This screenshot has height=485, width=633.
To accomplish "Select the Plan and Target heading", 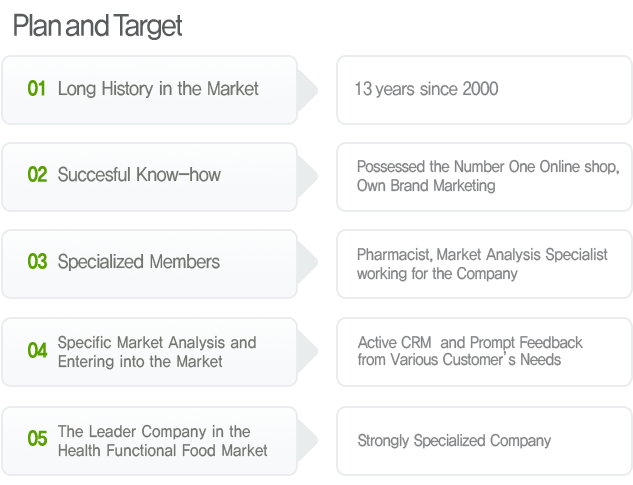I will click(97, 26).
